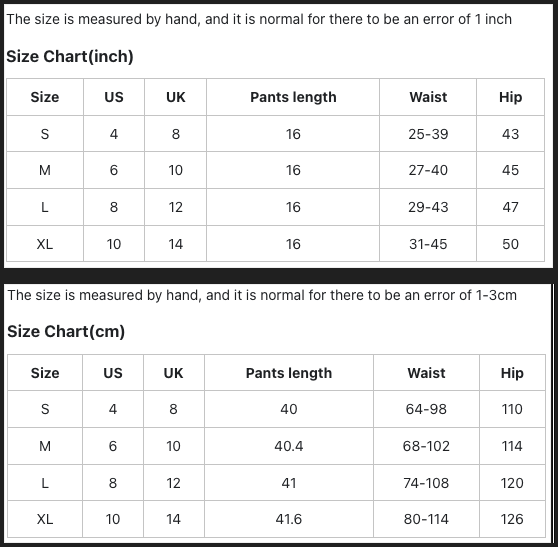Select the 'Pants length' header in inch table
This screenshot has width=558, height=547.
tap(293, 97)
